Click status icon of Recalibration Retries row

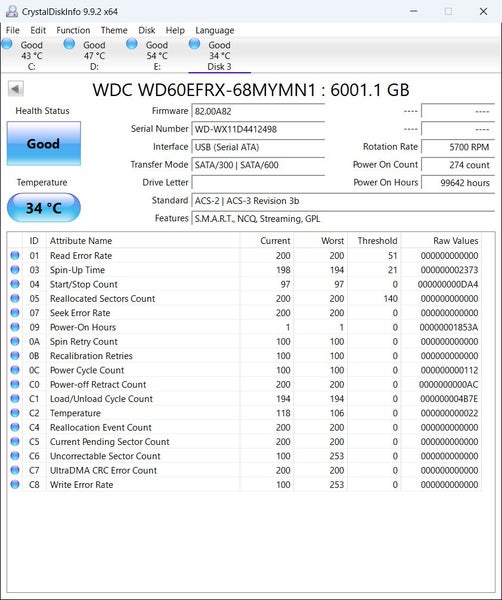point(15,355)
